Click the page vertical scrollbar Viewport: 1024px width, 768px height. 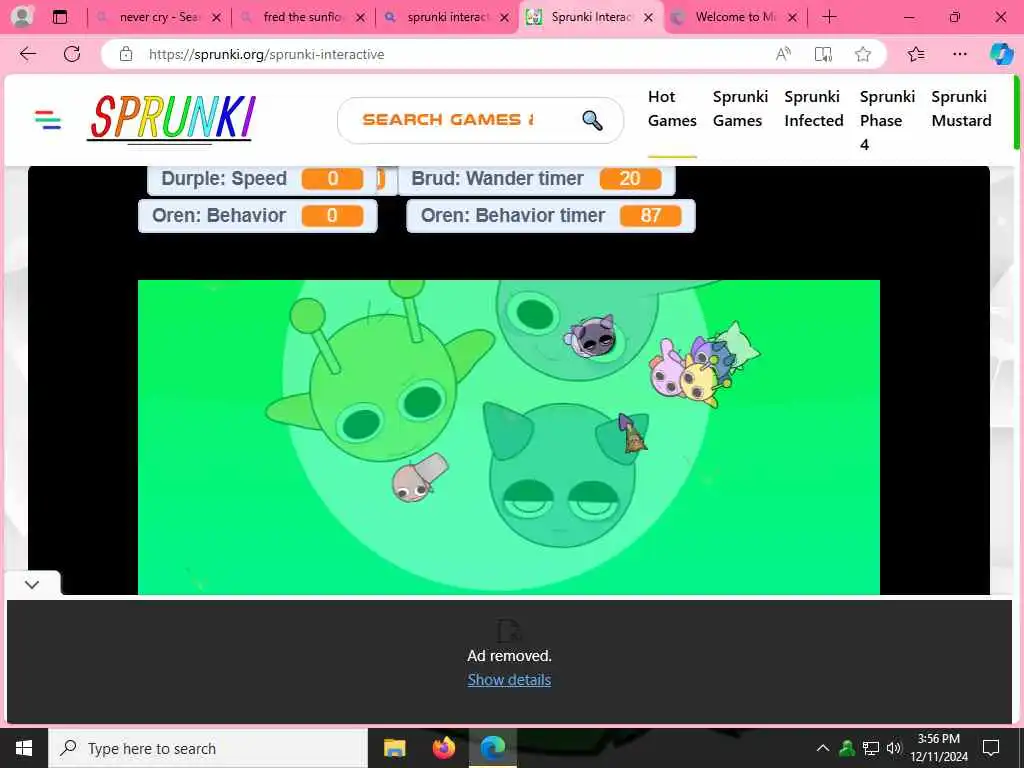1017,113
